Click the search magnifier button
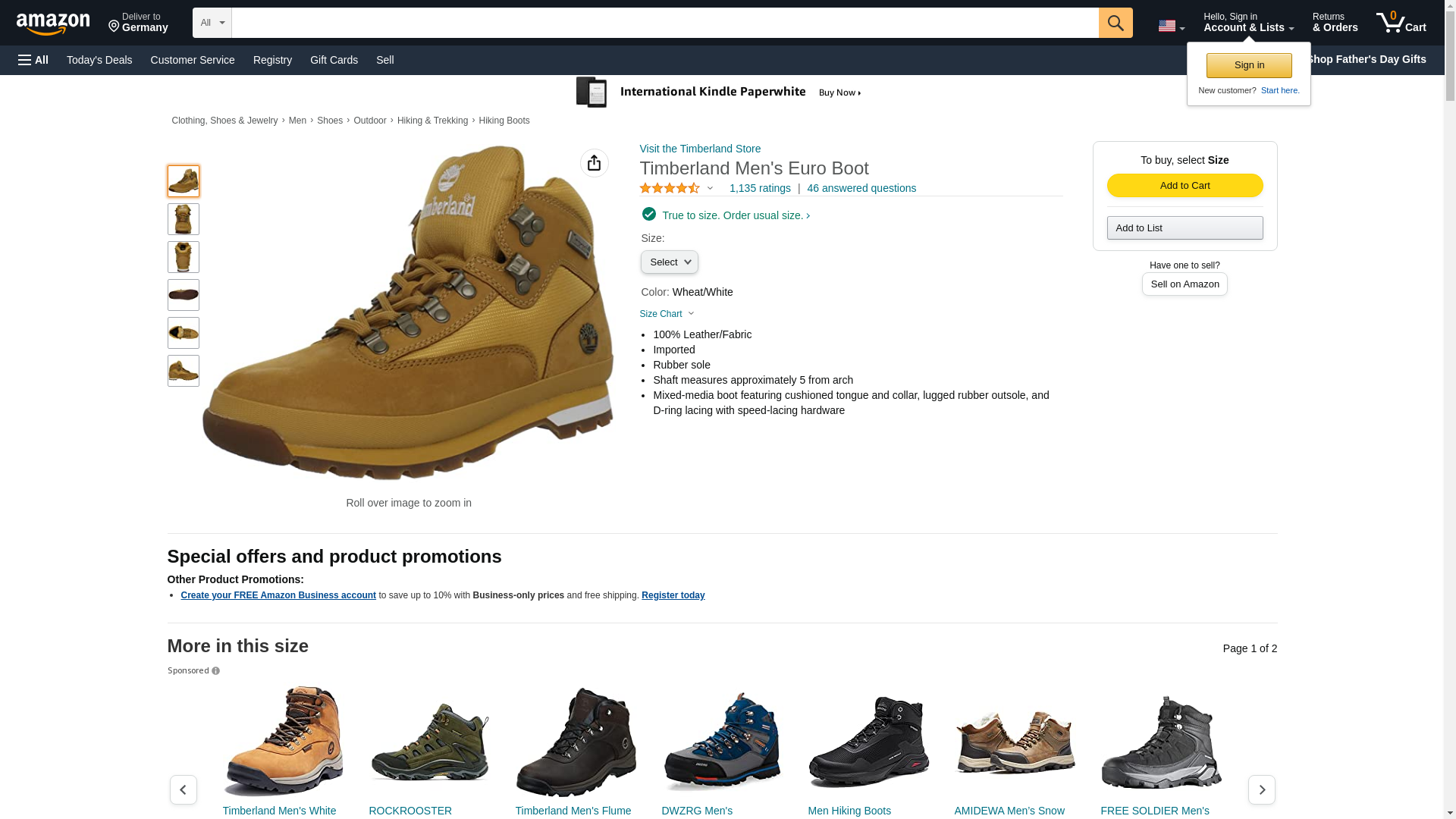The image size is (1456, 819). pos(1116,23)
